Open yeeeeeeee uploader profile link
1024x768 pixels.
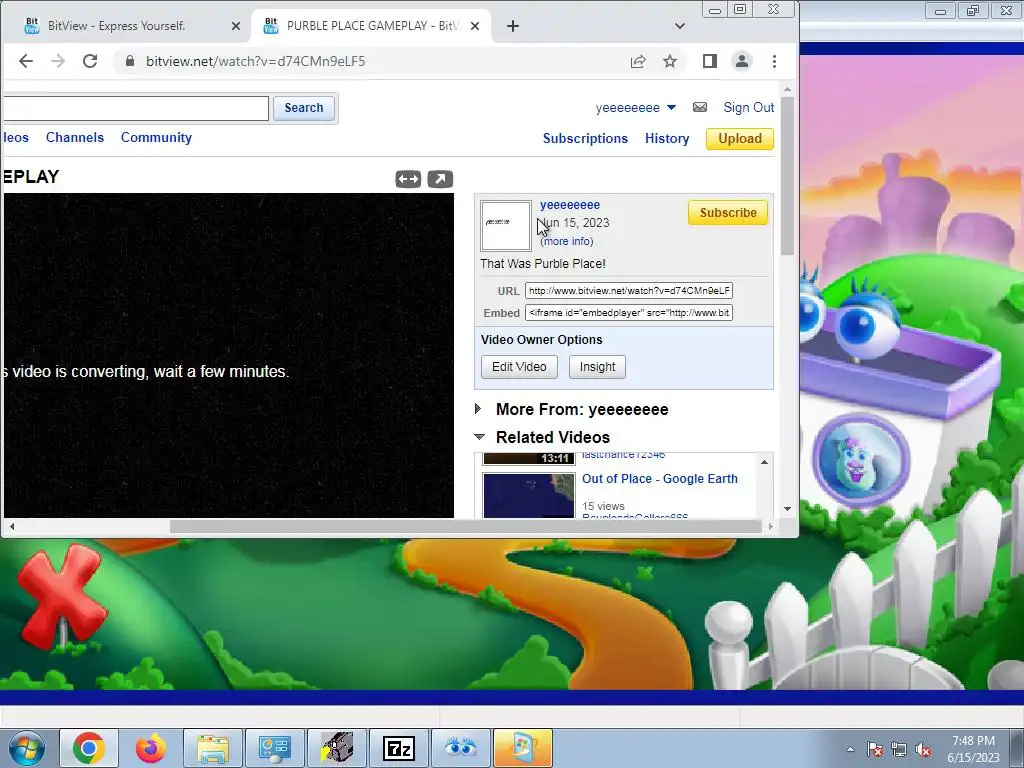point(570,204)
